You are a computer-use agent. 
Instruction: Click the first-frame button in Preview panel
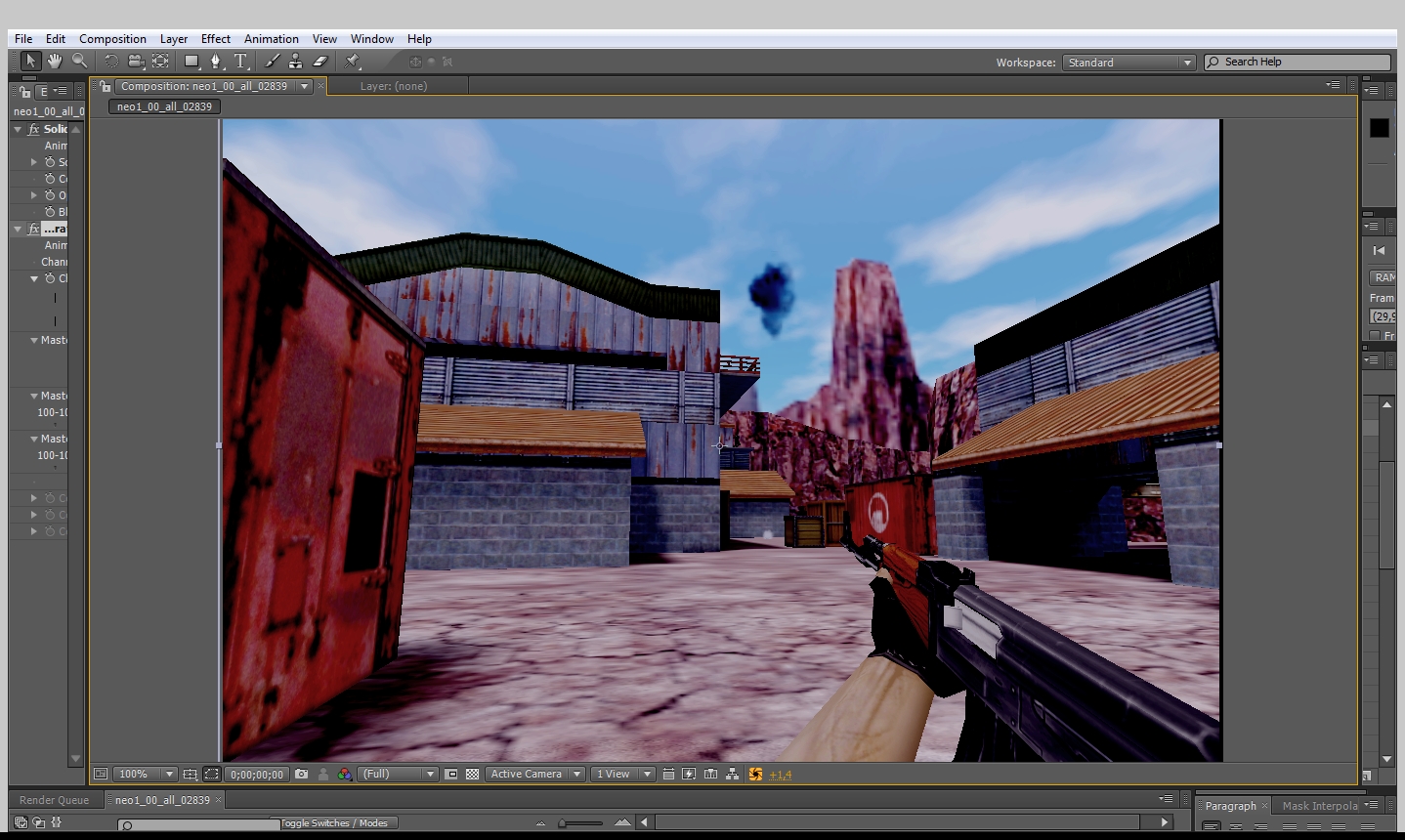tap(1379, 251)
